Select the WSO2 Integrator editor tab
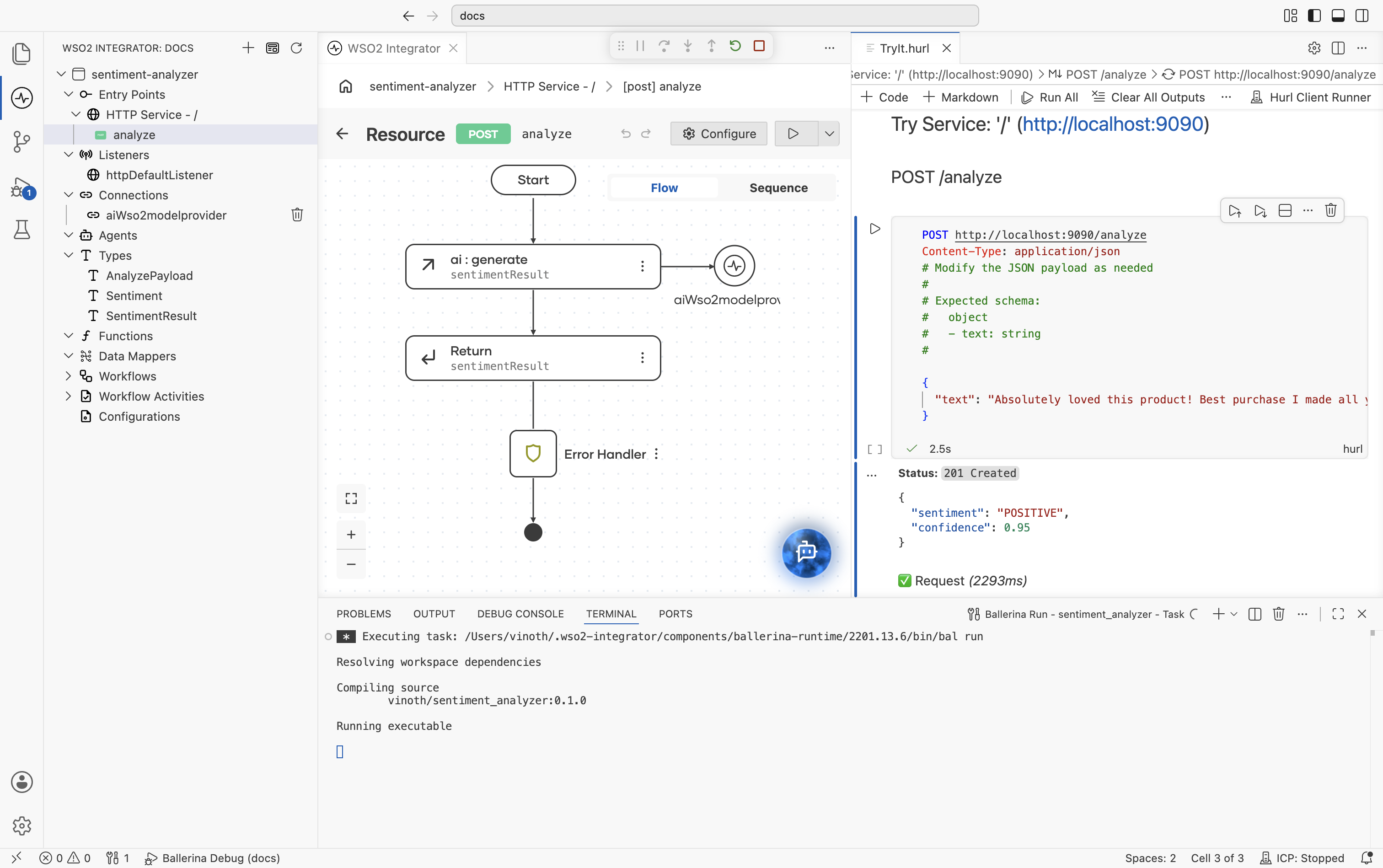Screen dimensions: 1383x868 pyautogui.click(x=393, y=48)
